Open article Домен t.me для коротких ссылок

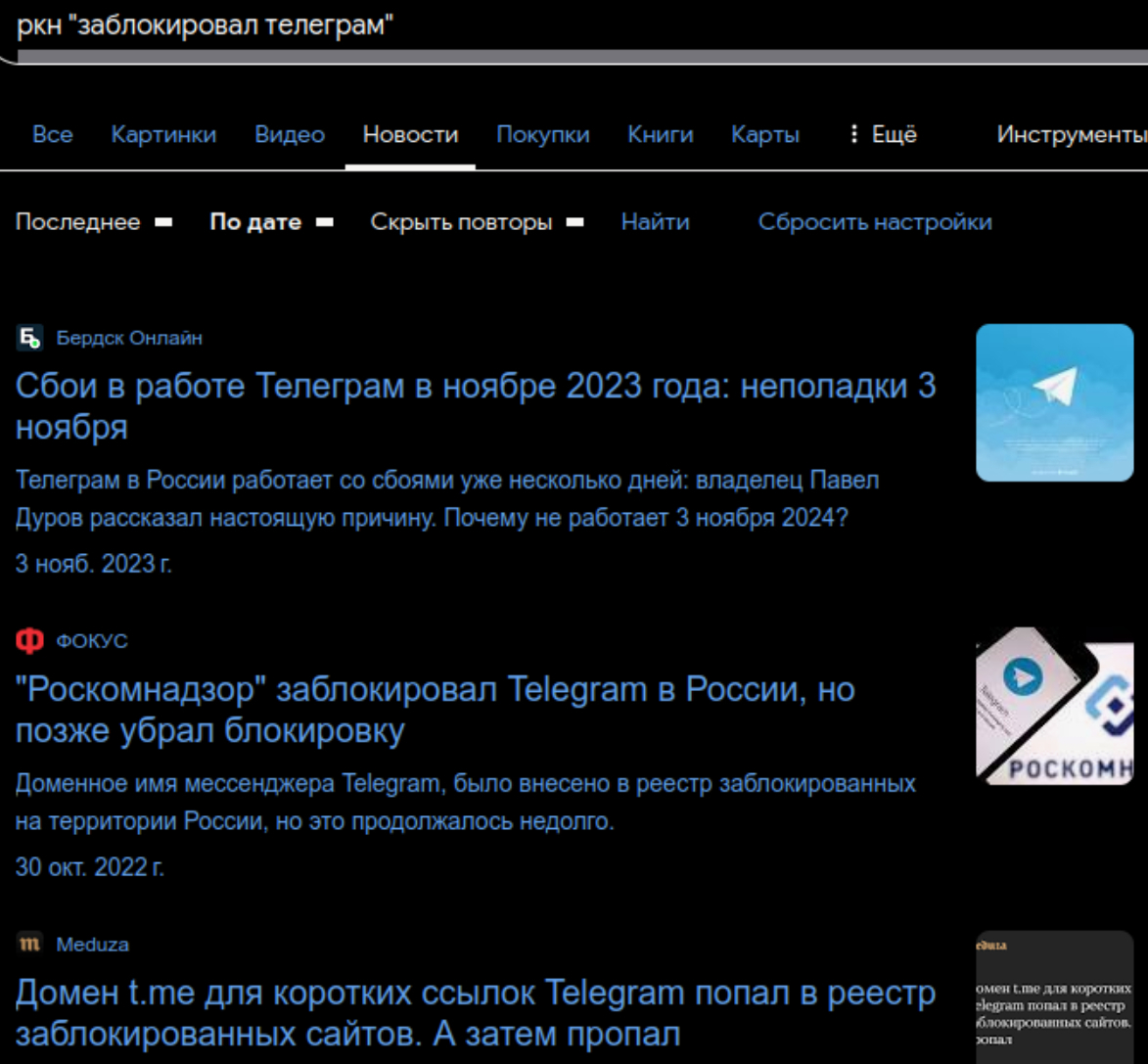coord(476,1013)
